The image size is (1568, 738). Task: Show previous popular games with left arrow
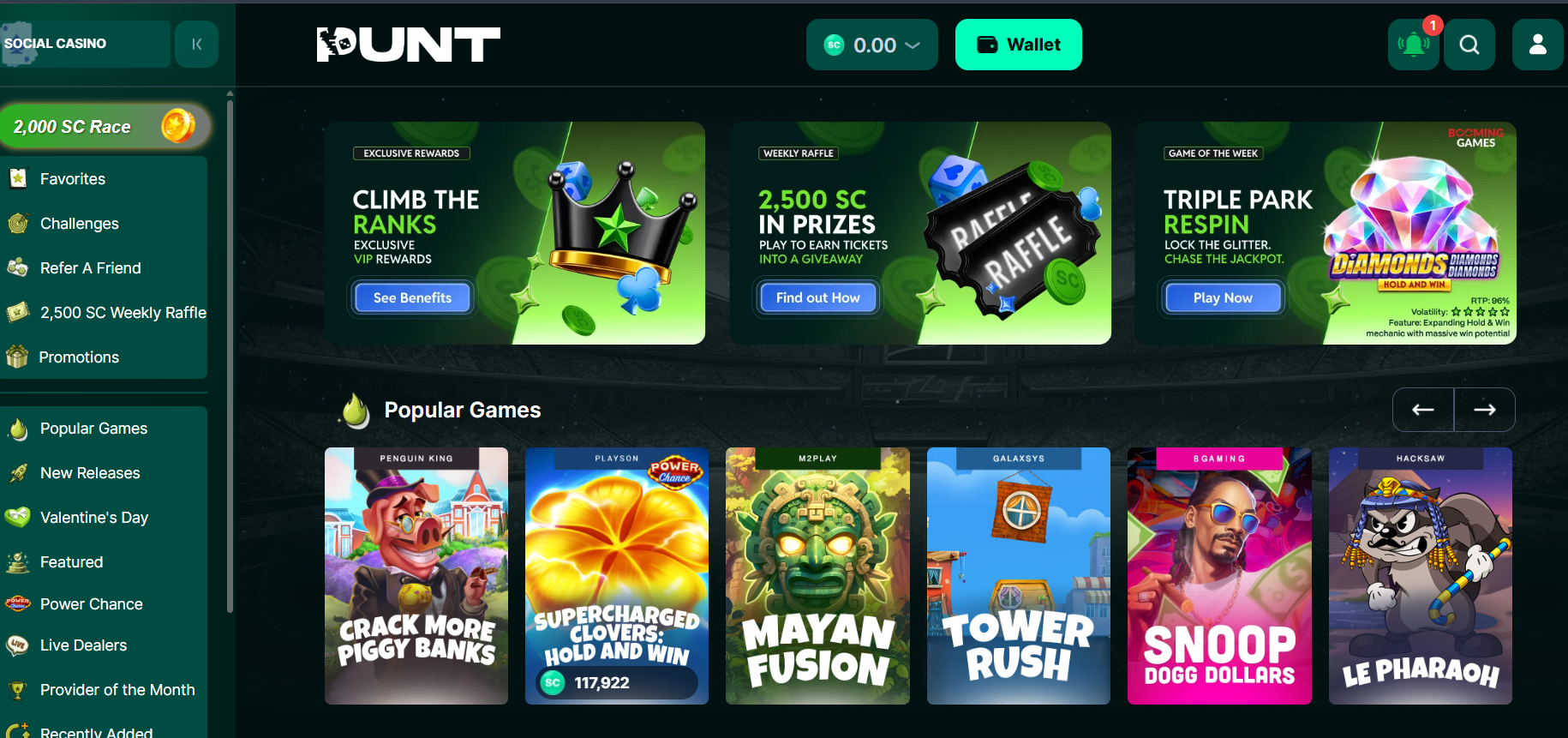[1423, 410]
